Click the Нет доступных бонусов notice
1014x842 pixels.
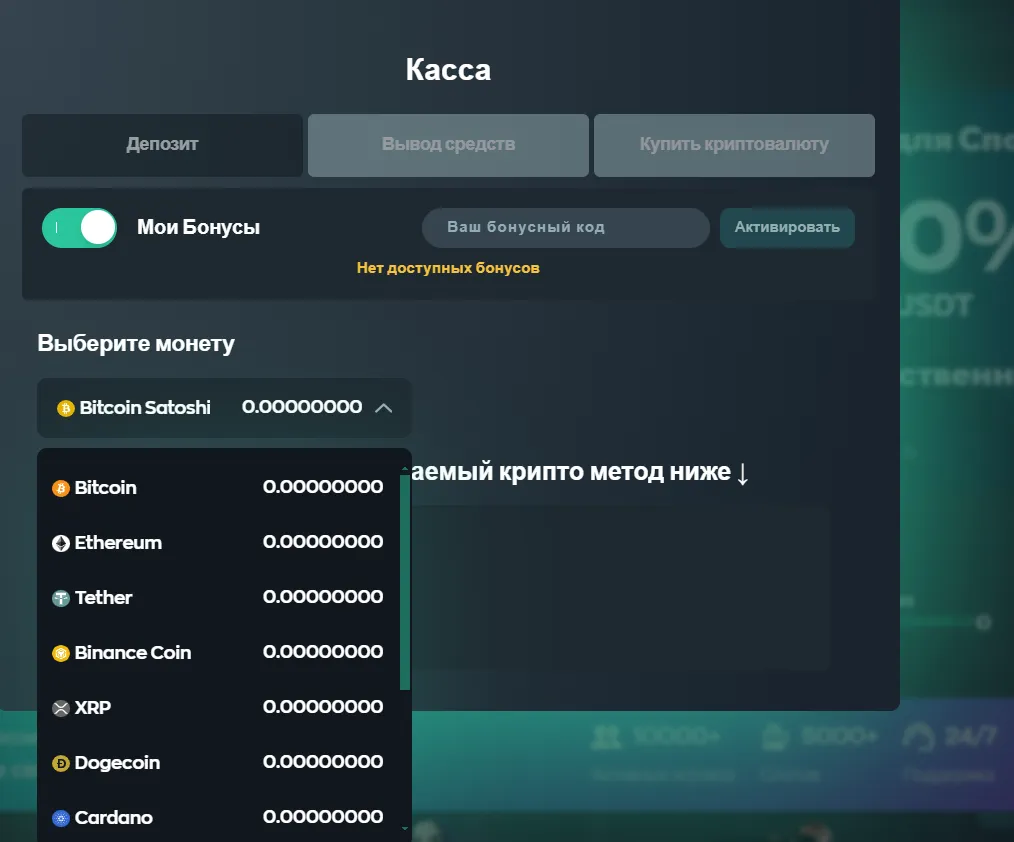(x=448, y=268)
